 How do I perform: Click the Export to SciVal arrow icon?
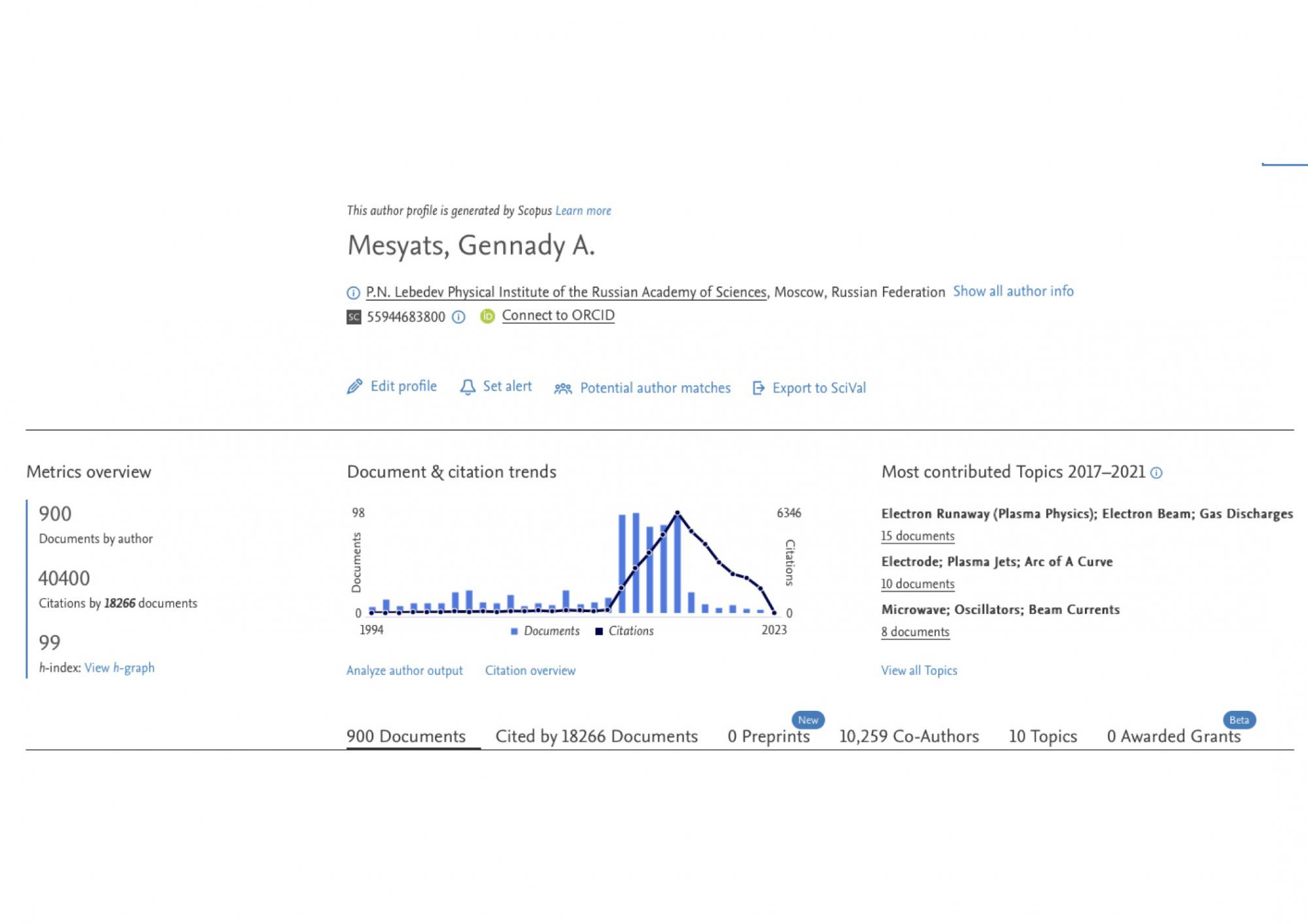(x=758, y=388)
